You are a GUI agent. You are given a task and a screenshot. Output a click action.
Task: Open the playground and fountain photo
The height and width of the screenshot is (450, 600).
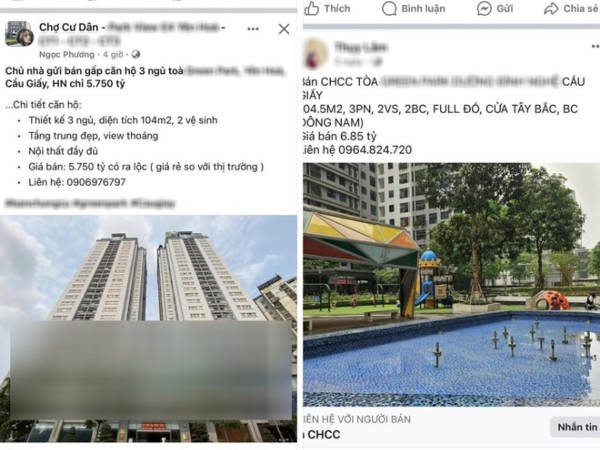452,285
